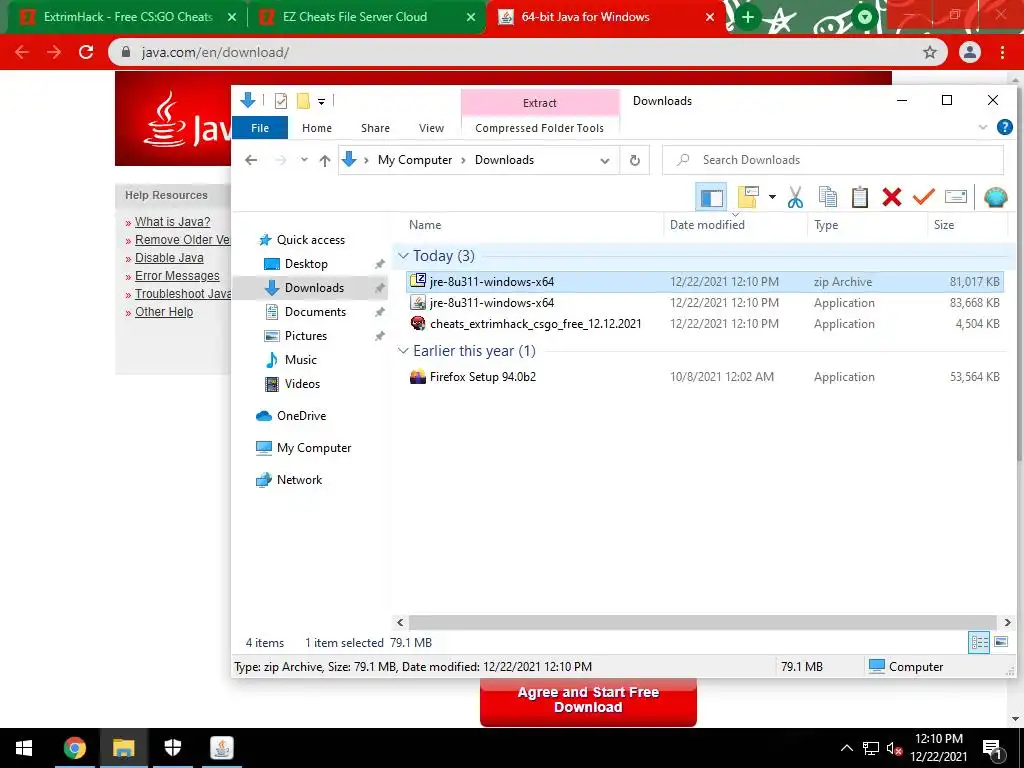1024x768 pixels.
Task: Toggle the navigation pane toolbar button
Action: 711,197
